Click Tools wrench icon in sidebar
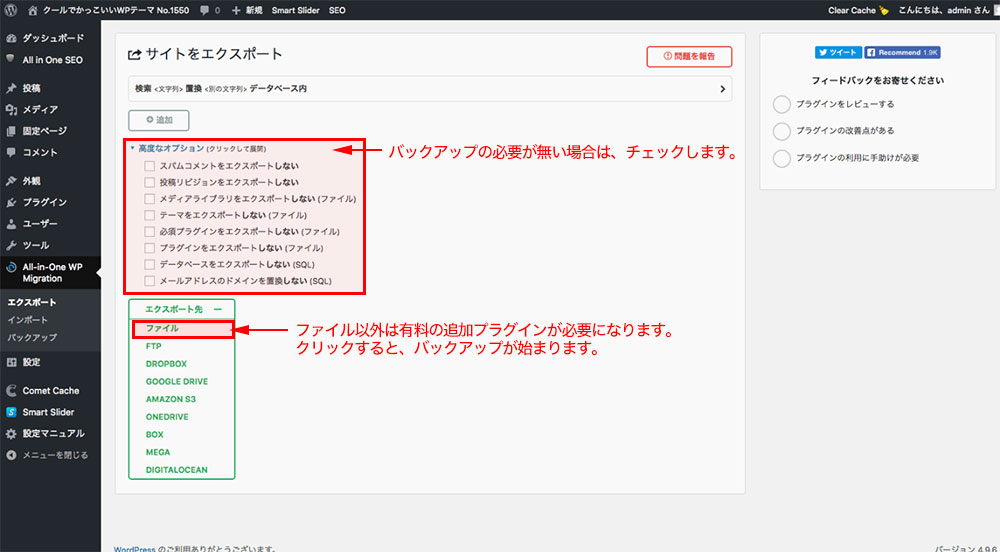 (11, 245)
